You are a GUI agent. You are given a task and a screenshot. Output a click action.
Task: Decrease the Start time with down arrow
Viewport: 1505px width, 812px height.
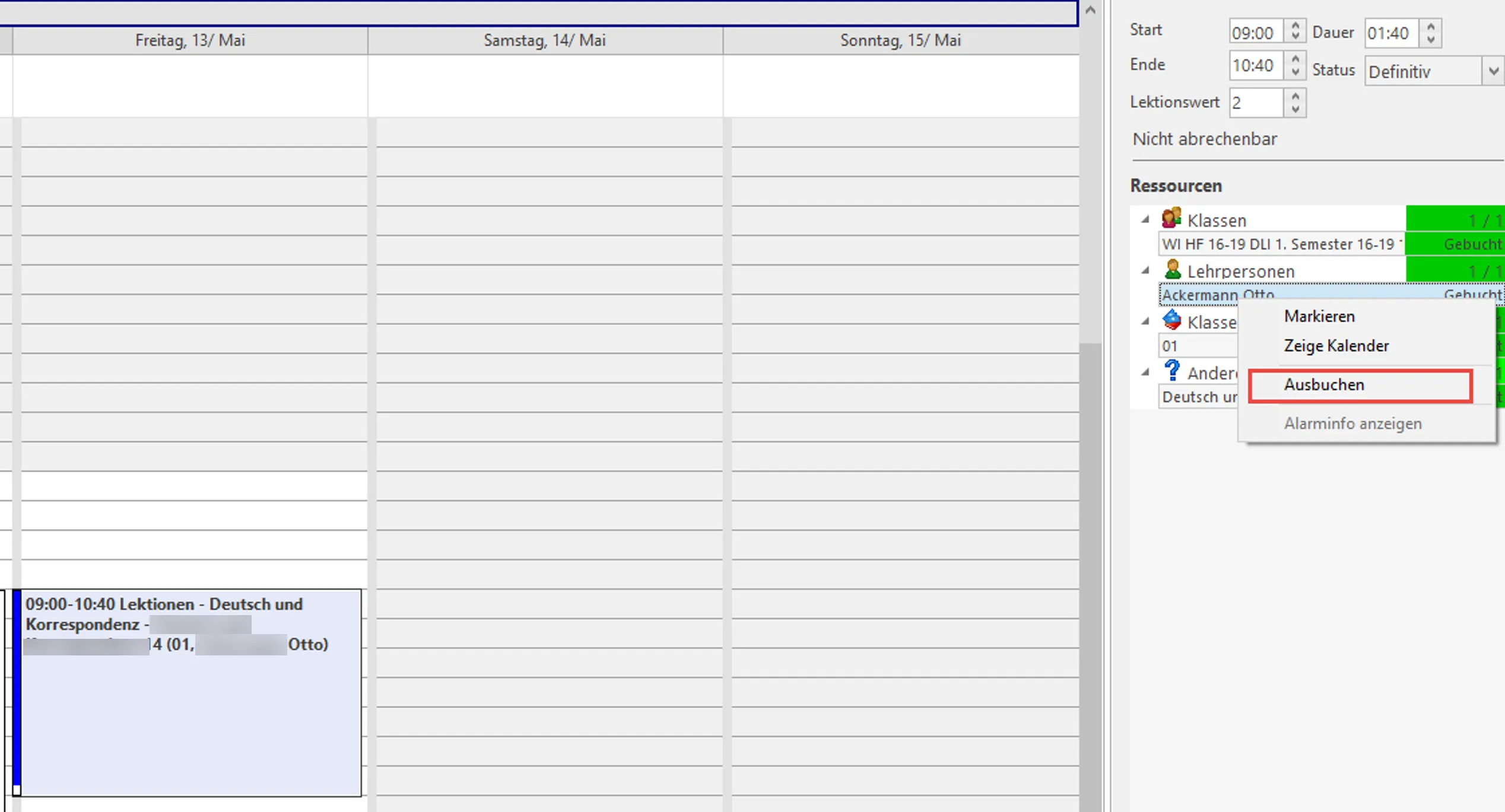point(1296,38)
